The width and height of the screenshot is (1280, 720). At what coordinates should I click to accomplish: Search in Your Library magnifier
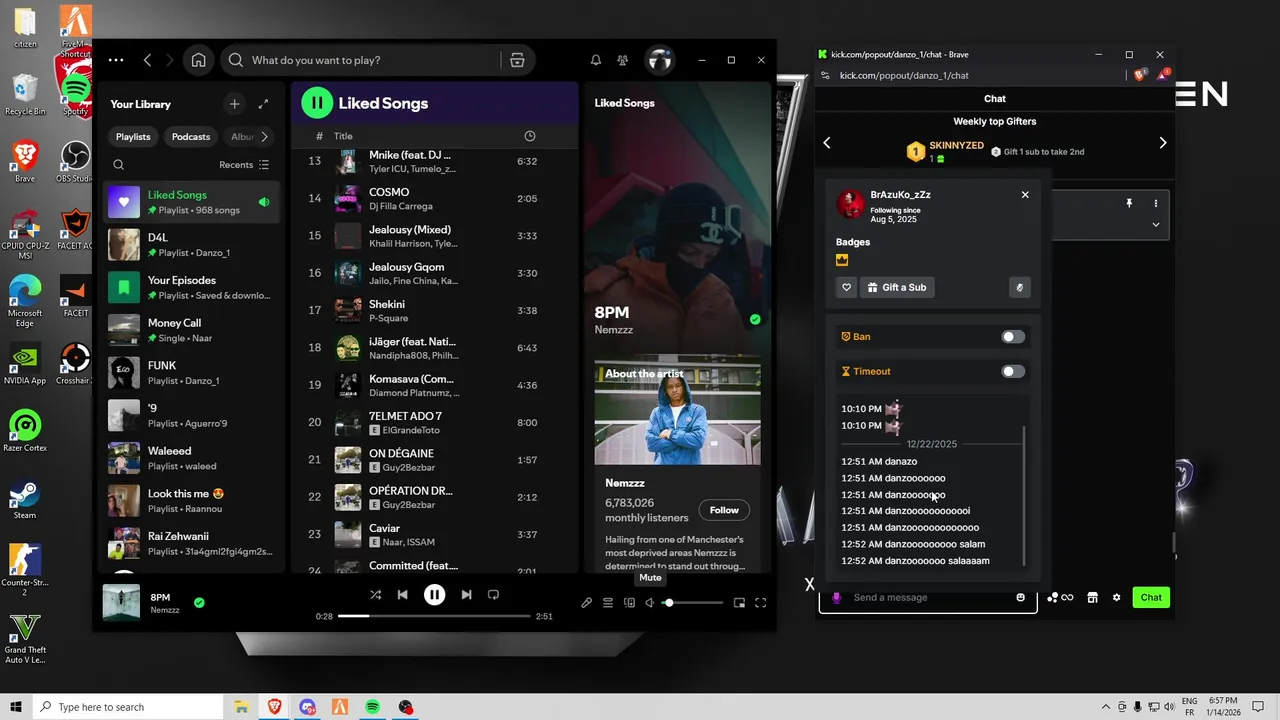pyautogui.click(x=118, y=165)
